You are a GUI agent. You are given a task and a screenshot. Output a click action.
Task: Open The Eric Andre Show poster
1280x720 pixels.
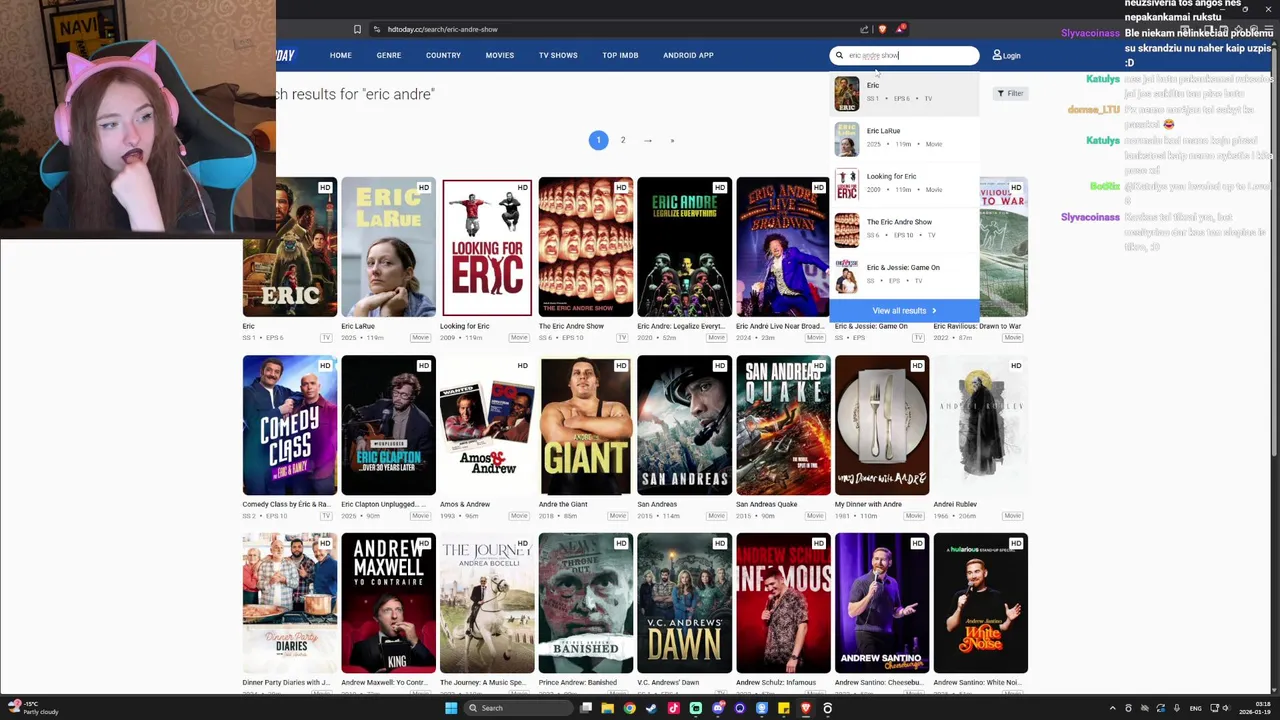click(586, 247)
